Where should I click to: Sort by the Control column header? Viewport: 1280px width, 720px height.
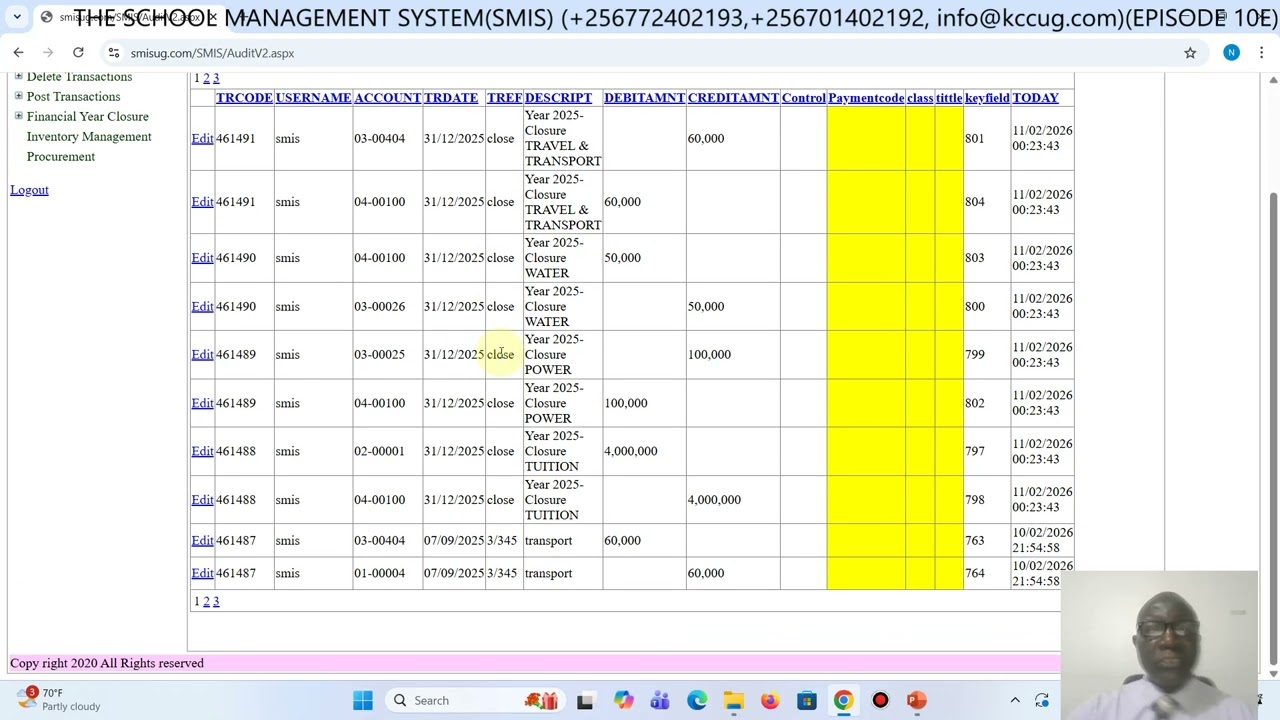point(804,98)
